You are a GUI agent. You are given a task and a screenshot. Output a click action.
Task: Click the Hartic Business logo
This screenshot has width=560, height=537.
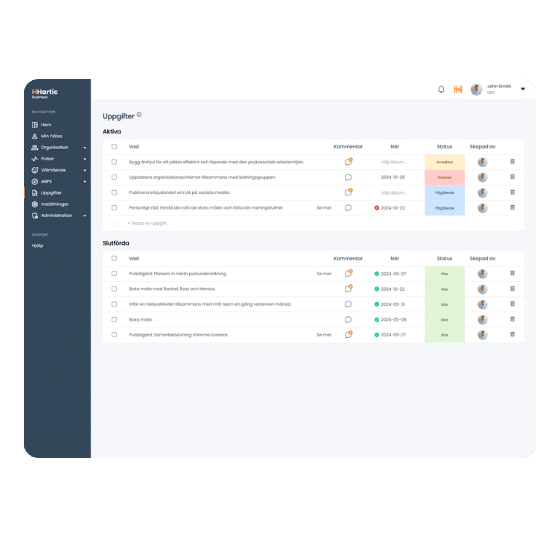pos(45,93)
